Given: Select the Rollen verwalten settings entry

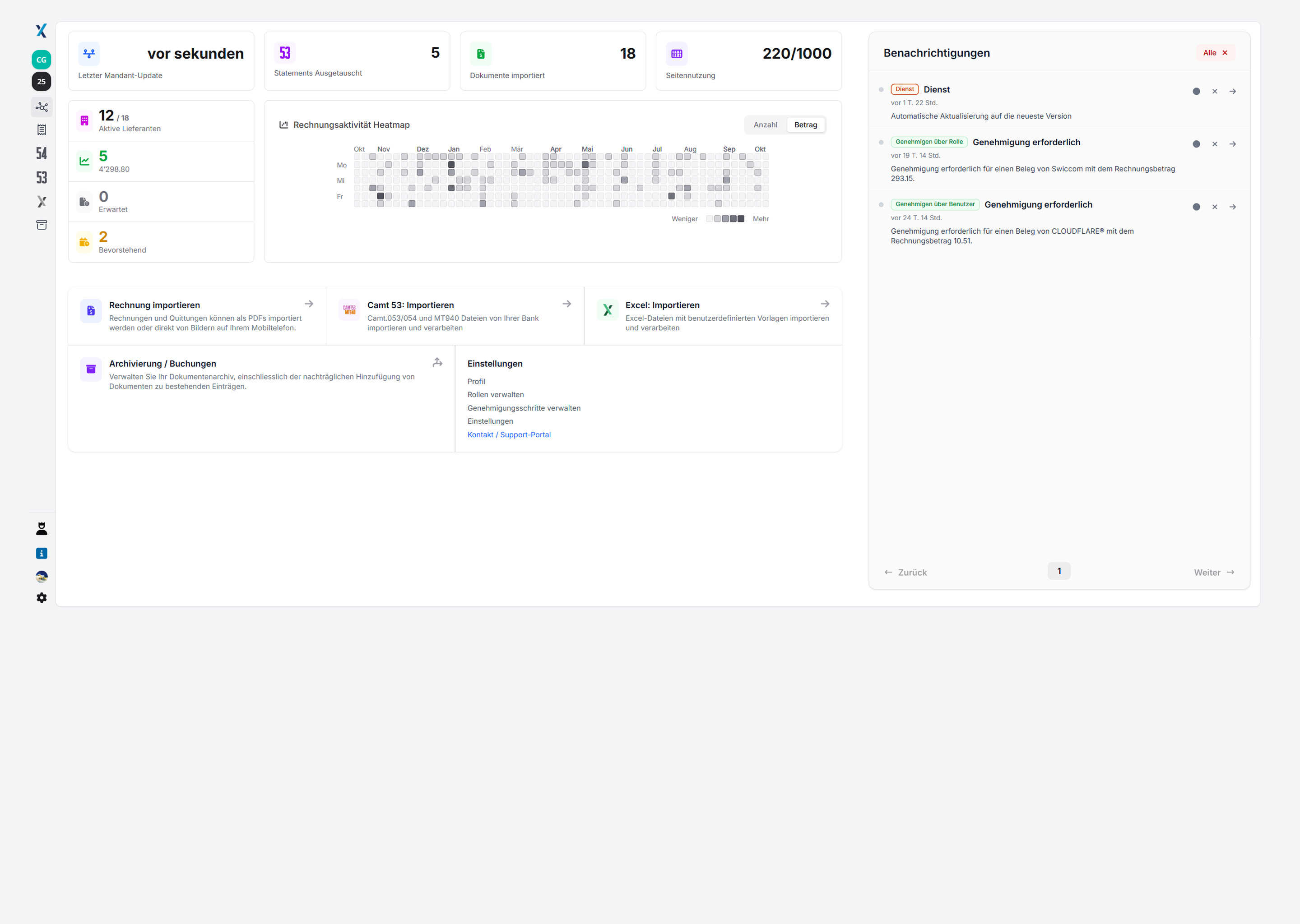Looking at the screenshot, I should point(495,394).
